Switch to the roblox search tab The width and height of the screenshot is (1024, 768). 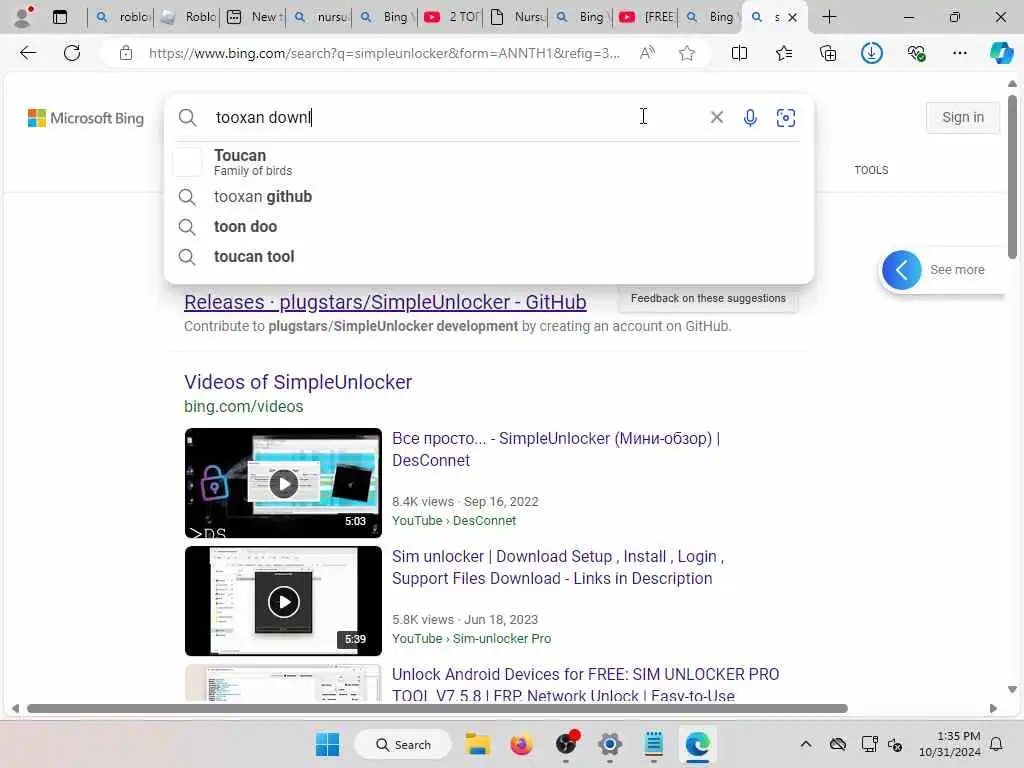pyautogui.click(x=121, y=17)
